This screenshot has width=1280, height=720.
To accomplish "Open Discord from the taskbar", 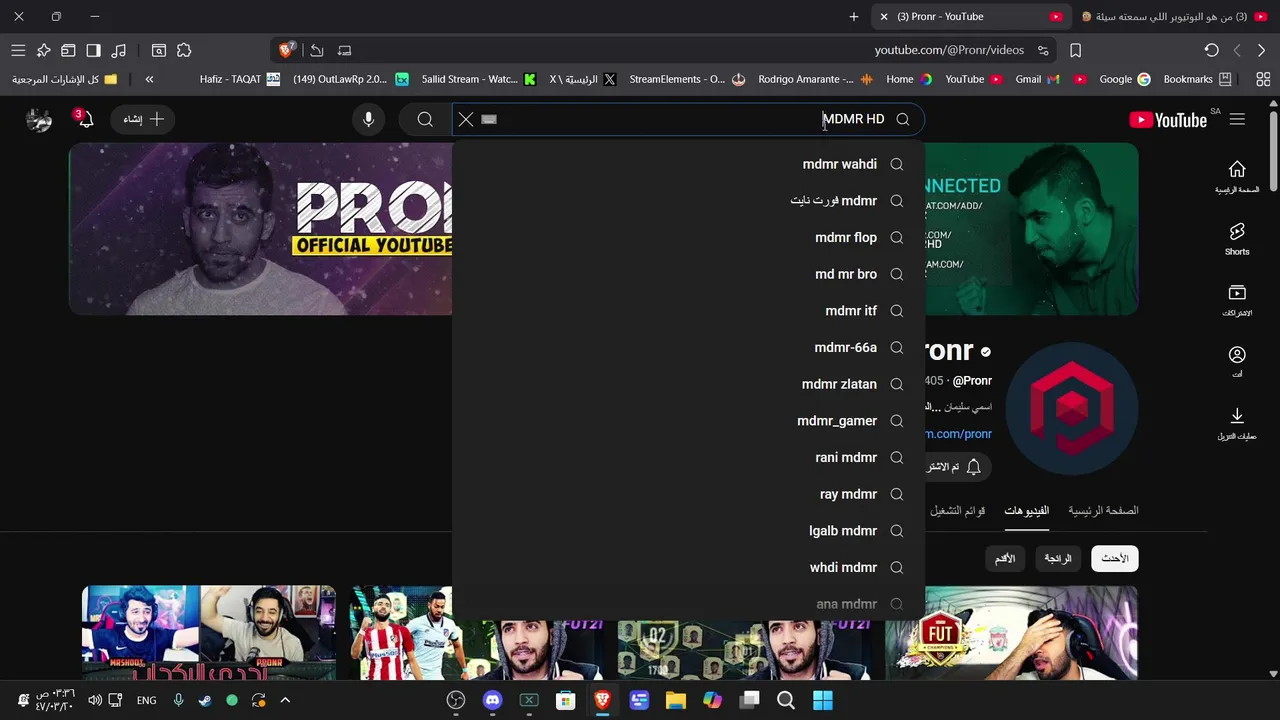I will pyautogui.click(x=492, y=700).
